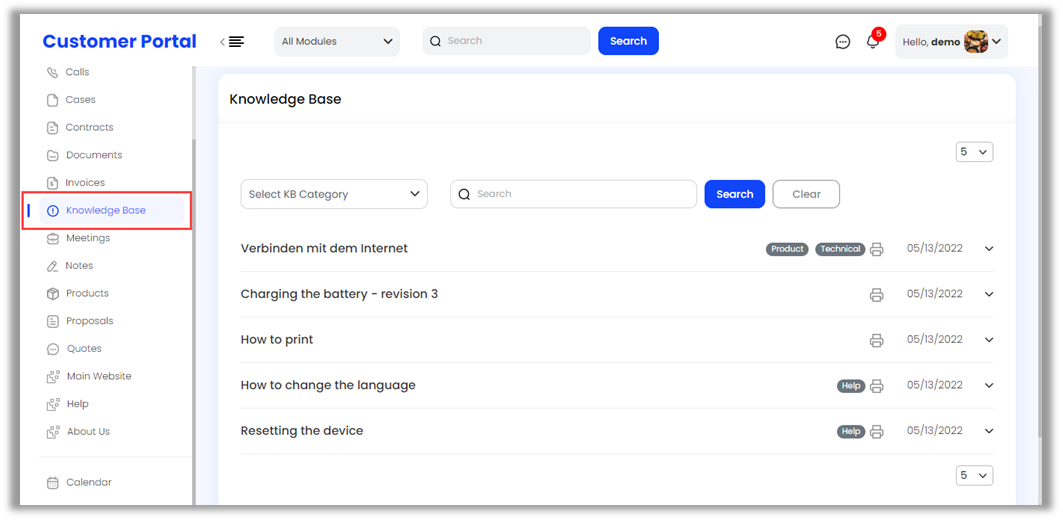Open Calendar from the sidebar
This screenshot has width=1063, height=520.
tap(89, 482)
